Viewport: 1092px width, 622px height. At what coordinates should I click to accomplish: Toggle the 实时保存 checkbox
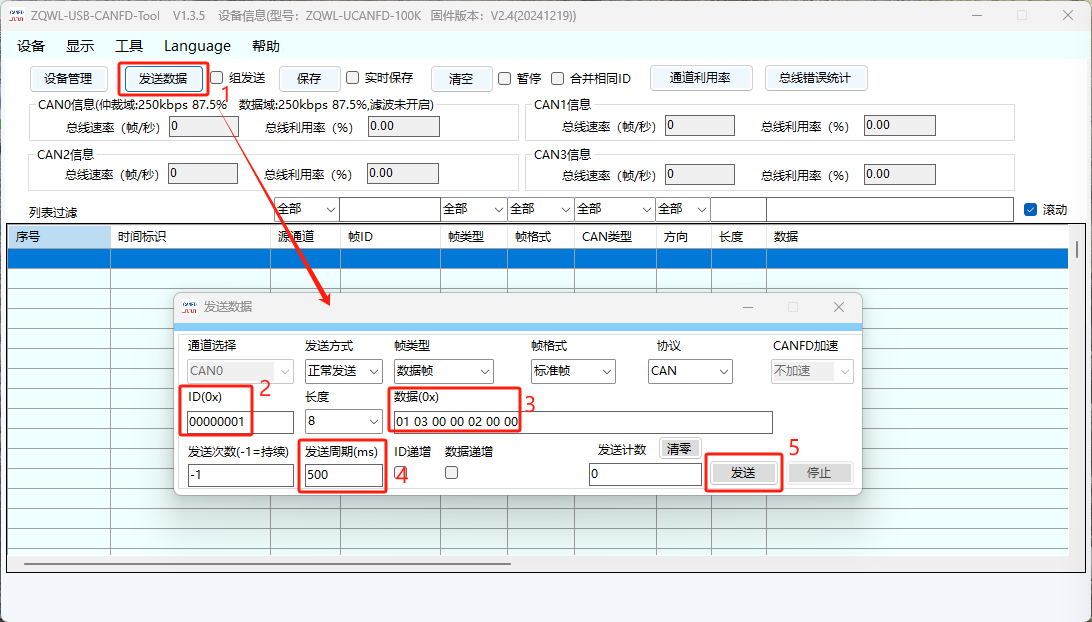click(x=353, y=78)
